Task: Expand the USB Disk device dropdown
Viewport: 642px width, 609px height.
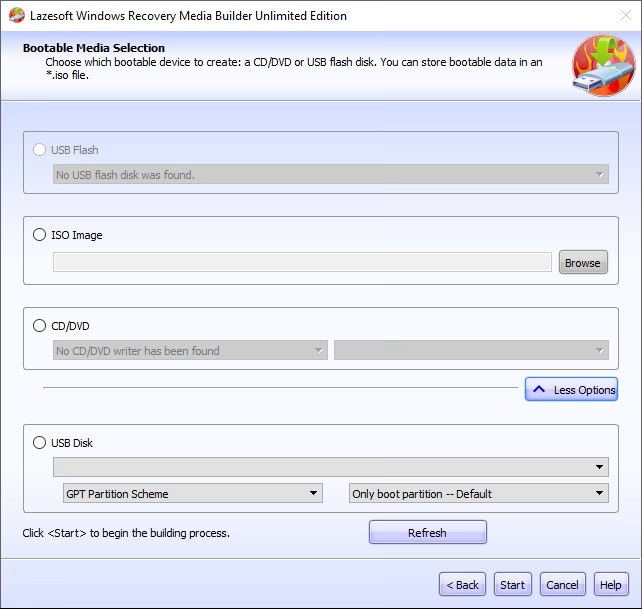Action: click(330, 467)
